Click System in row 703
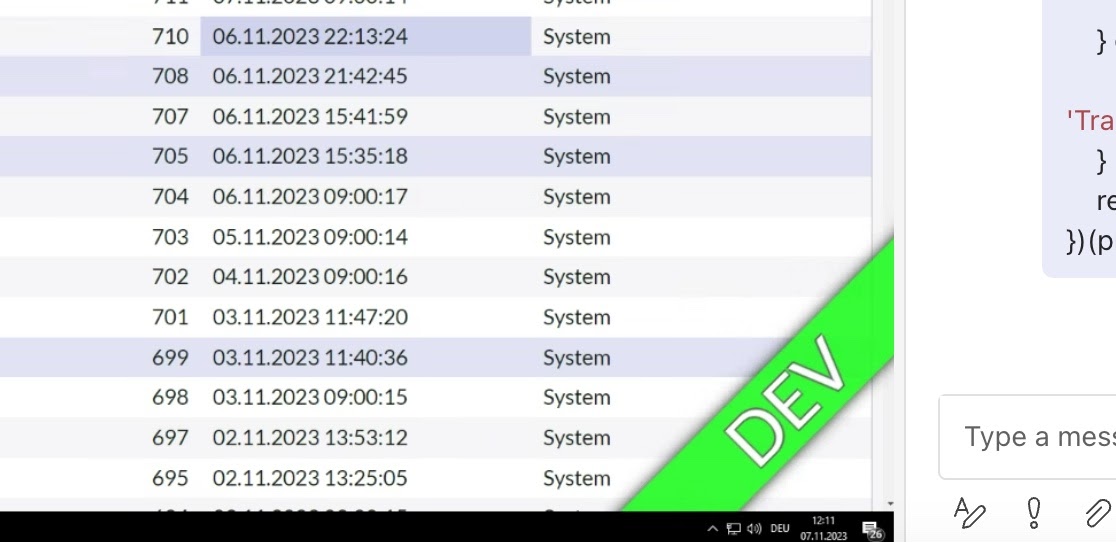1116x542 pixels. pyautogui.click(x=577, y=238)
